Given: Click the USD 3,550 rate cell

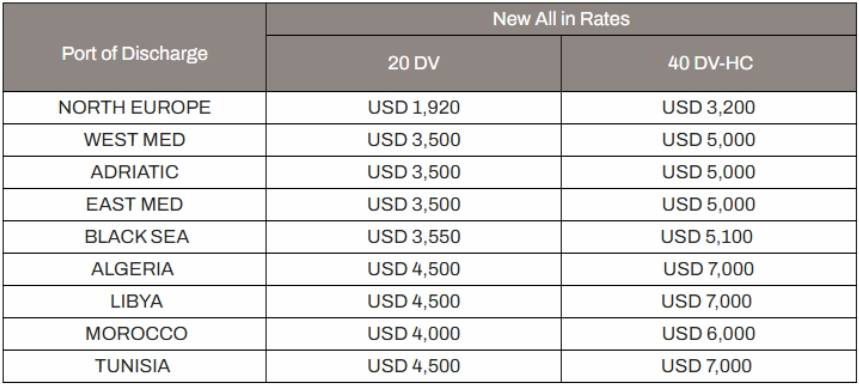Looking at the screenshot, I should (x=414, y=237).
